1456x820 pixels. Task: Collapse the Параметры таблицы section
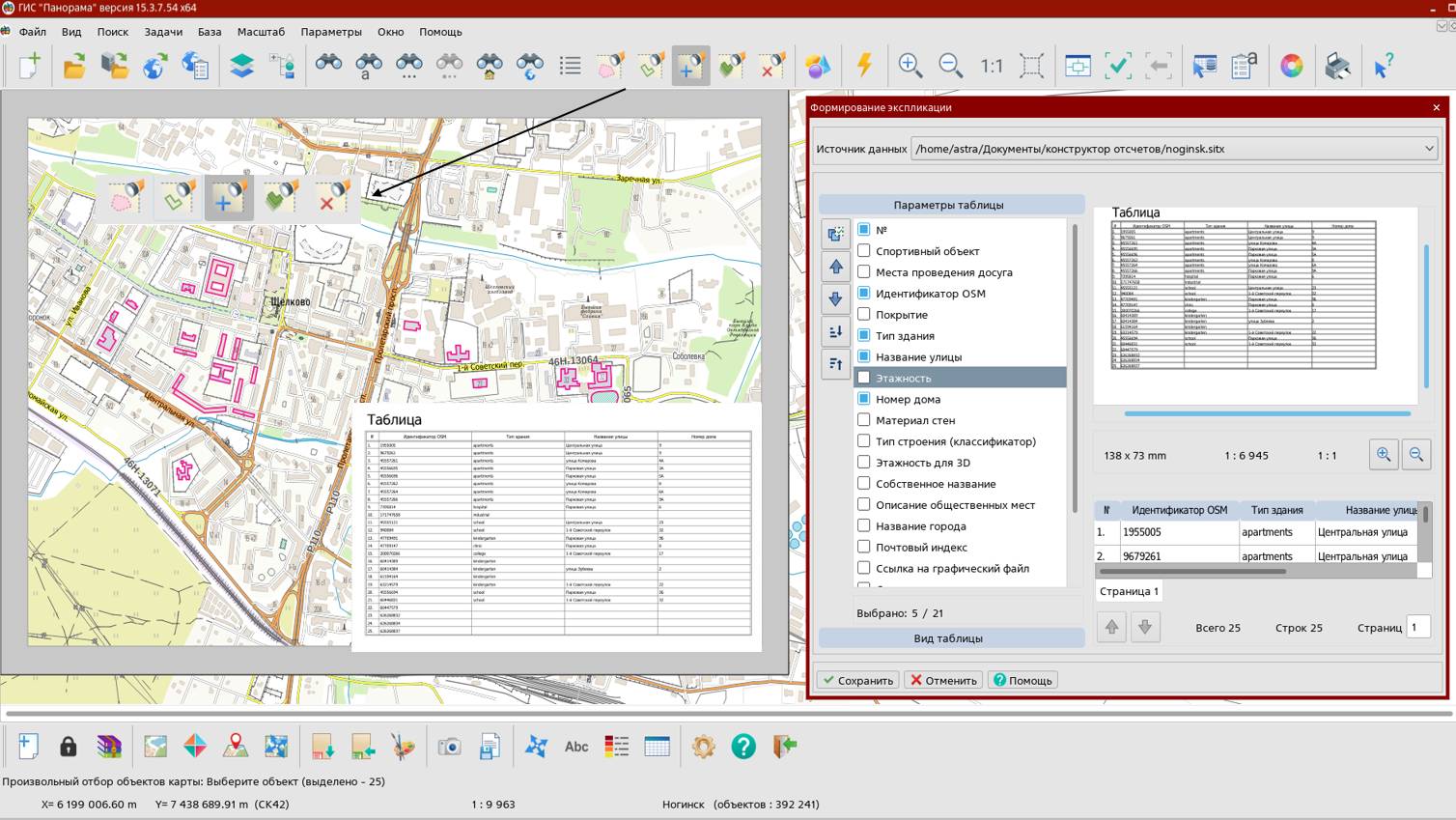click(951, 205)
